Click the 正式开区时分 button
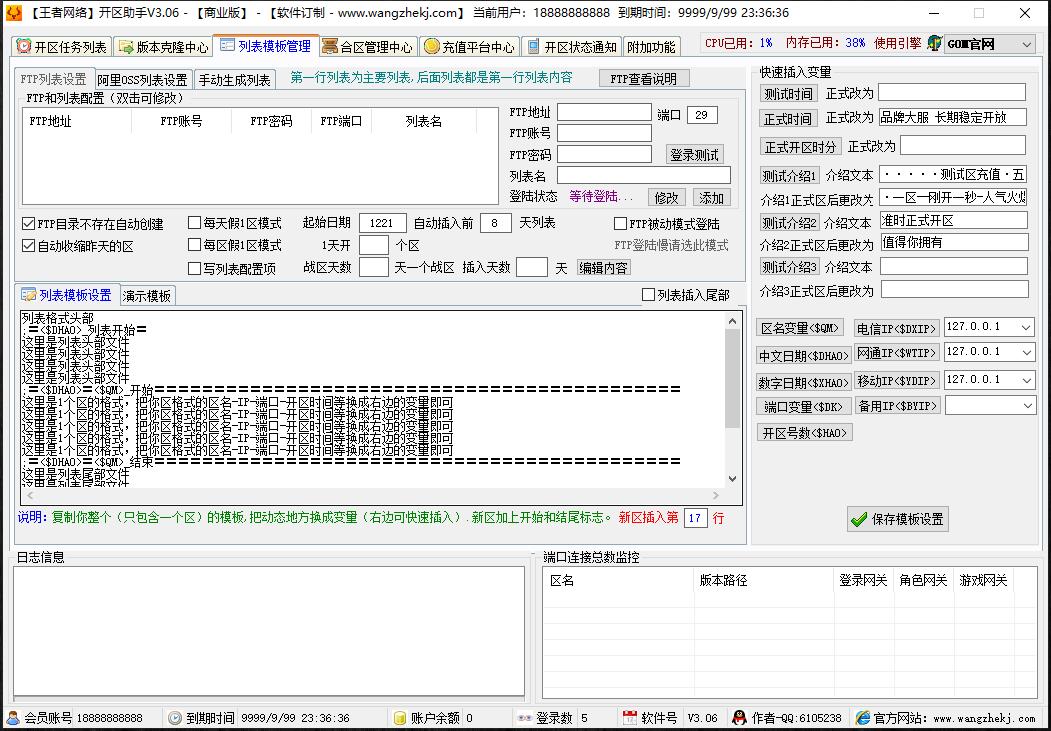 click(800, 146)
